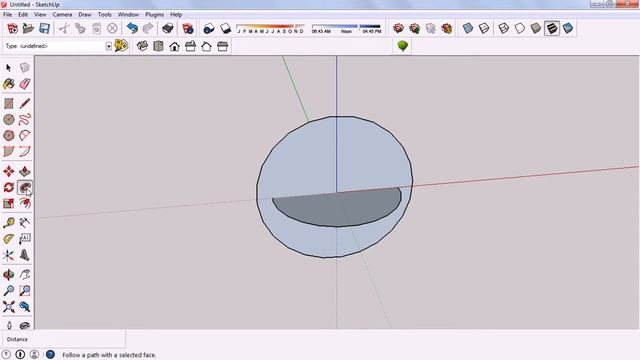Switch on Shaded With Textures style
The height and width of the screenshot is (360, 640).
[x=552, y=28]
